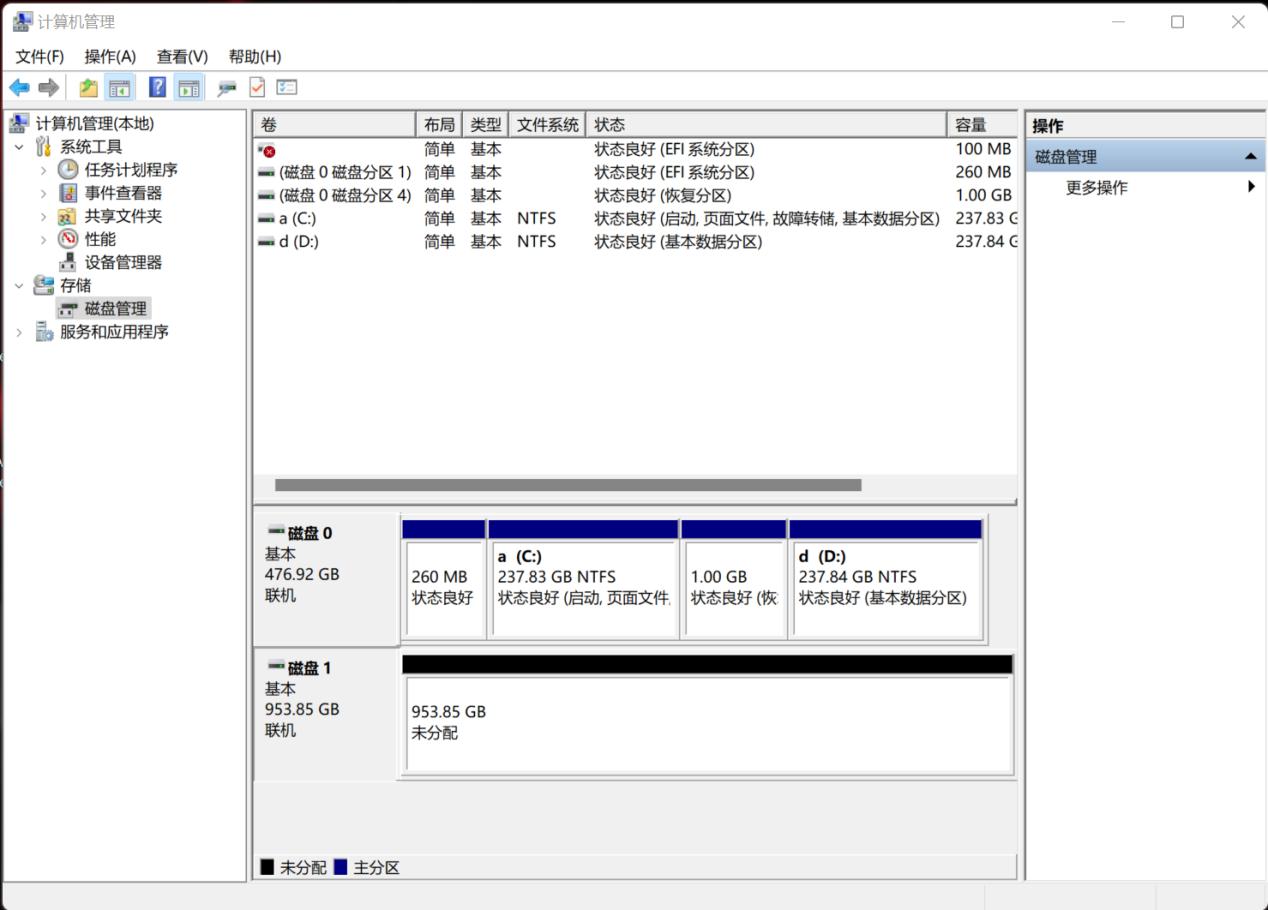Expand the 更多操作 menu arrow
The width and height of the screenshot is (1268, 910).
(1253, 187)
